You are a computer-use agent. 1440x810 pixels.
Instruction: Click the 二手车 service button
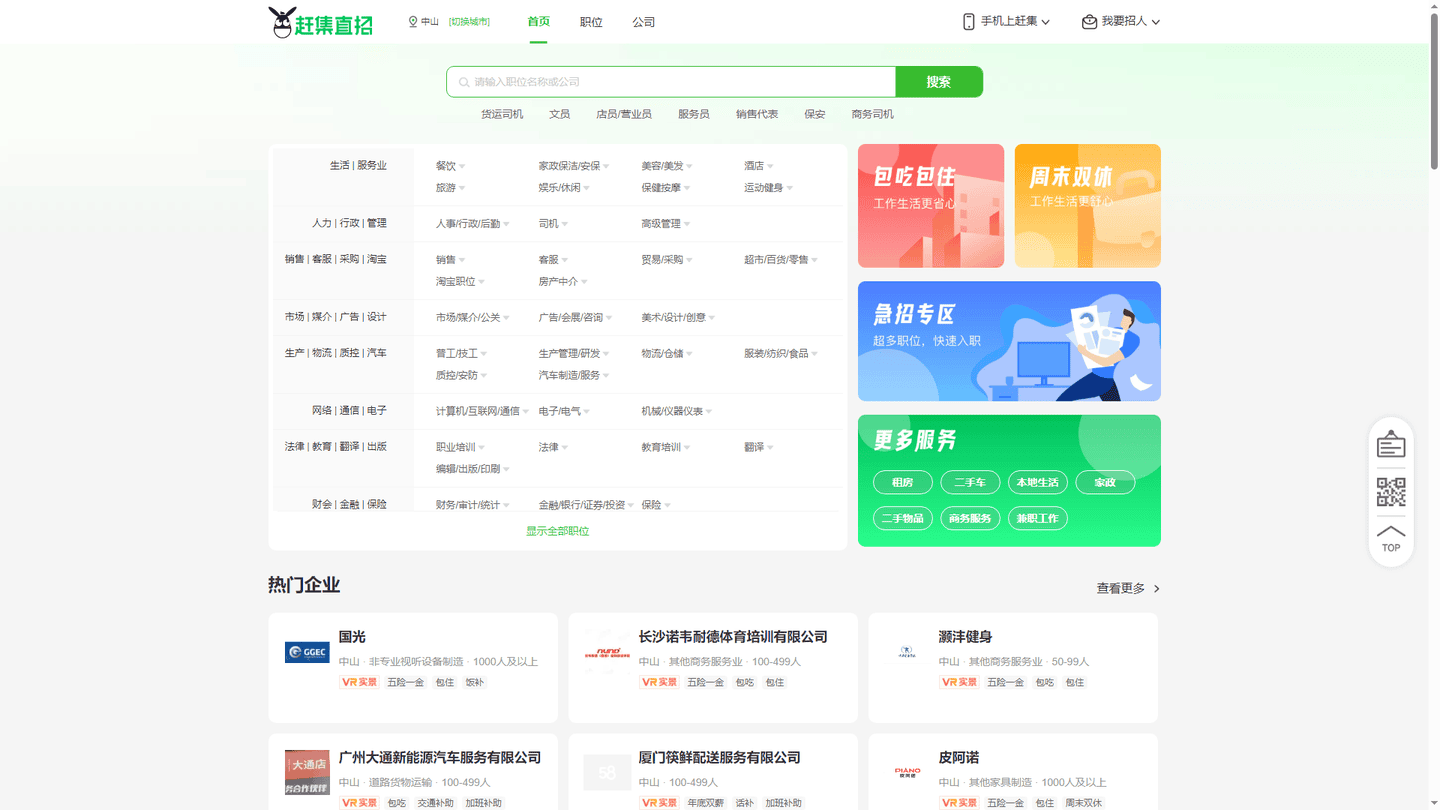(970, 483)
